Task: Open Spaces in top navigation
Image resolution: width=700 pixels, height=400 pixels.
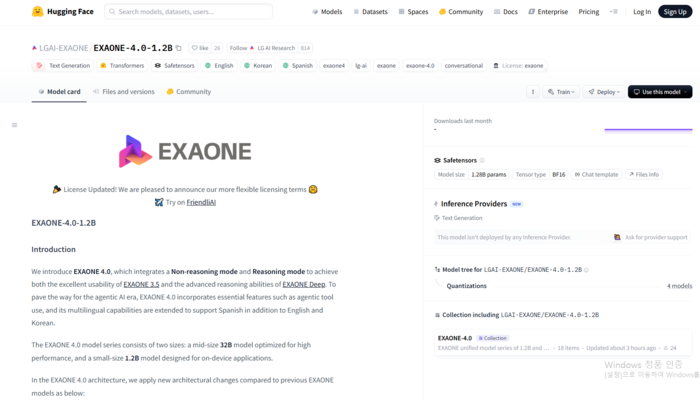Action: (413, 12)
